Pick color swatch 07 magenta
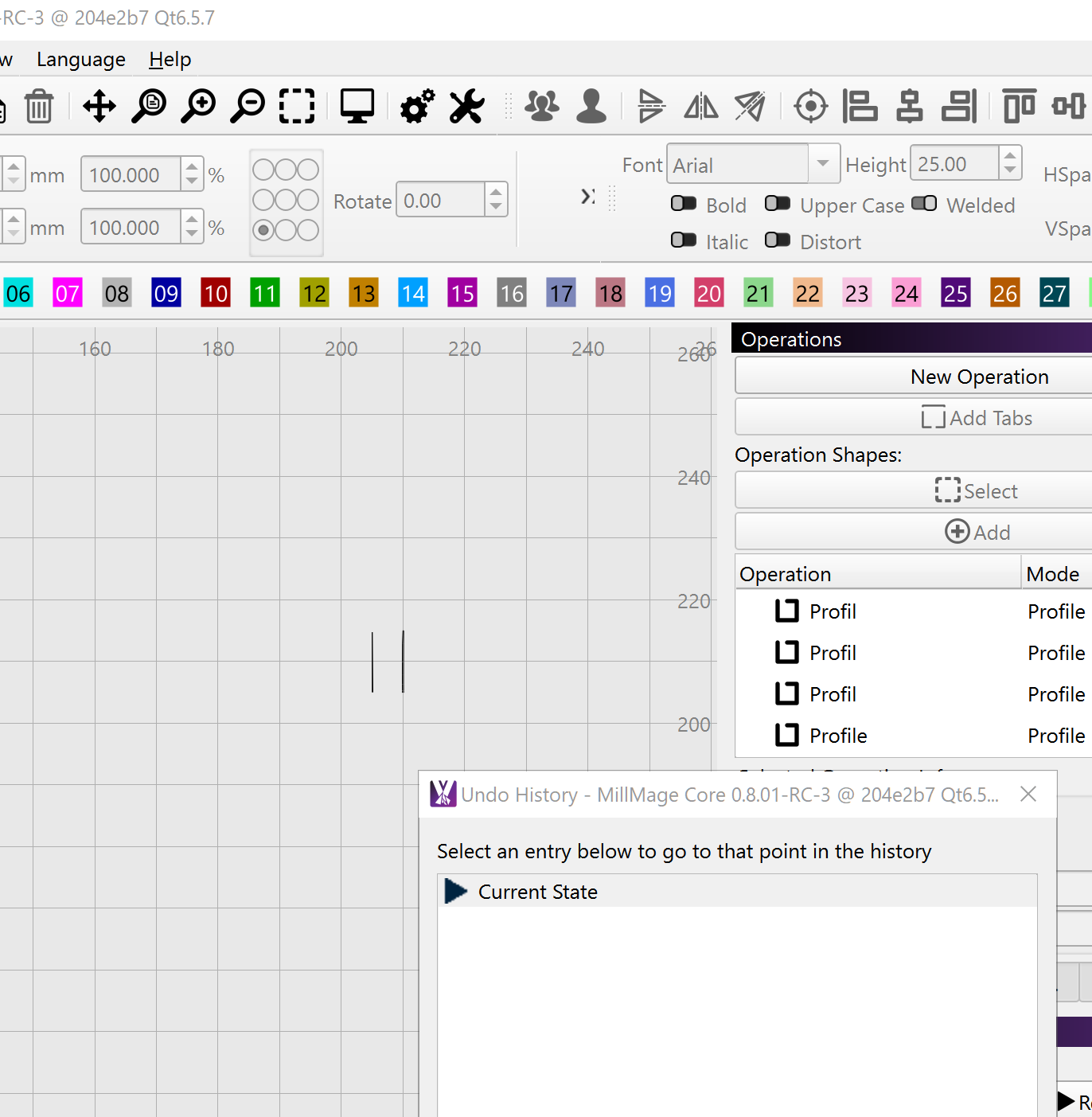This screenshot has height=1117, width=1092. 68,294
